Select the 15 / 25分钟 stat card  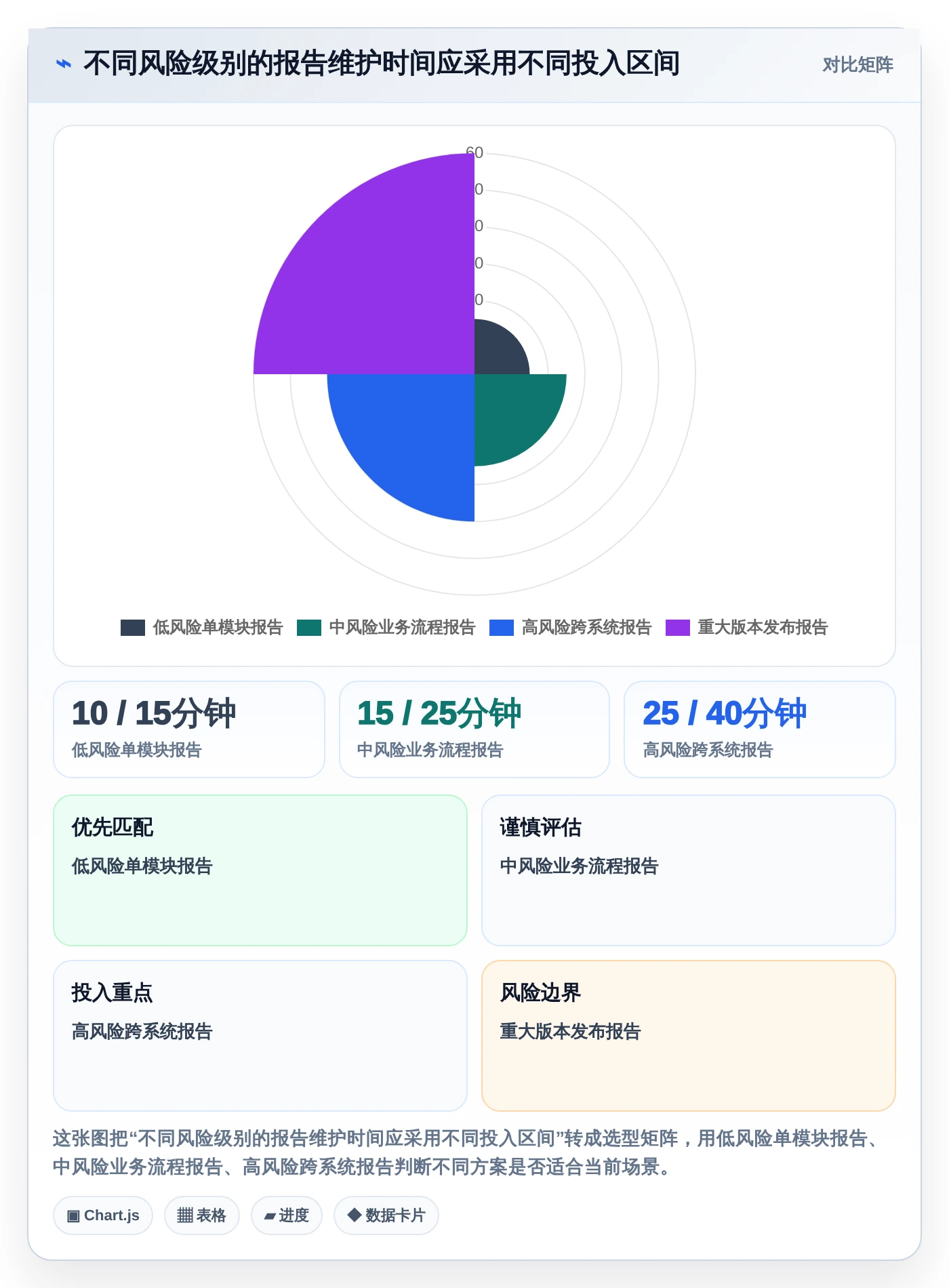[x=474, y=729]
